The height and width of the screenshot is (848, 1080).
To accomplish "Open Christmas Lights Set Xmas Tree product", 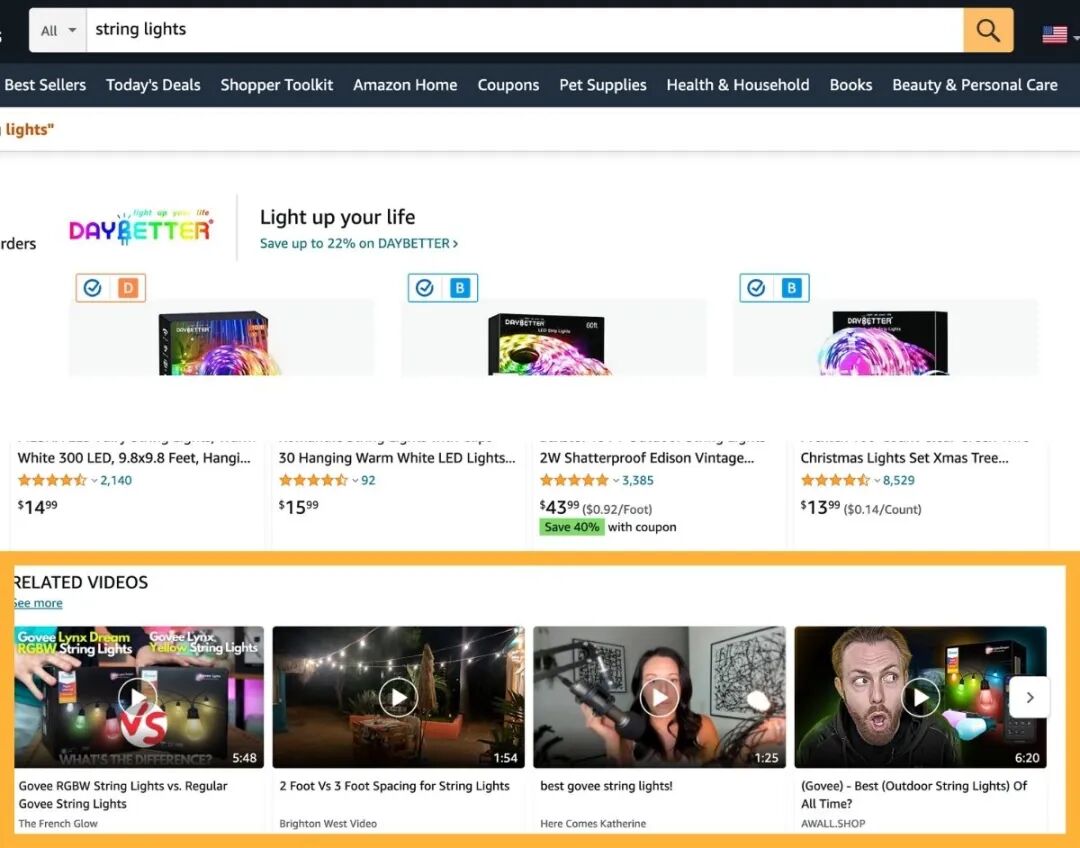I will tap(904, 457).
